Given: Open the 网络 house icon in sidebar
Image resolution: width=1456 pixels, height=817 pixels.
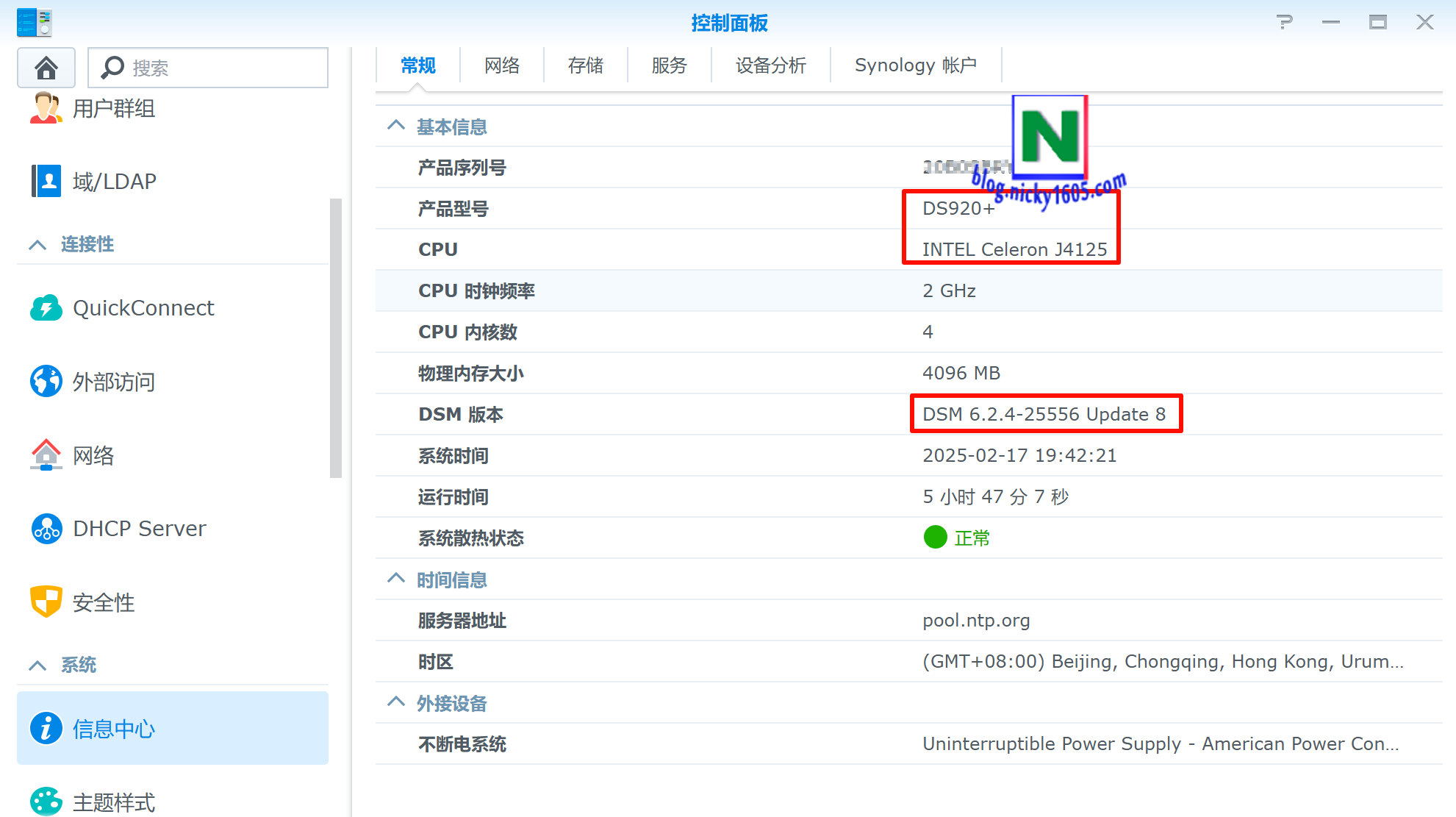Looking at the screenshot, I should pos(46,454).
